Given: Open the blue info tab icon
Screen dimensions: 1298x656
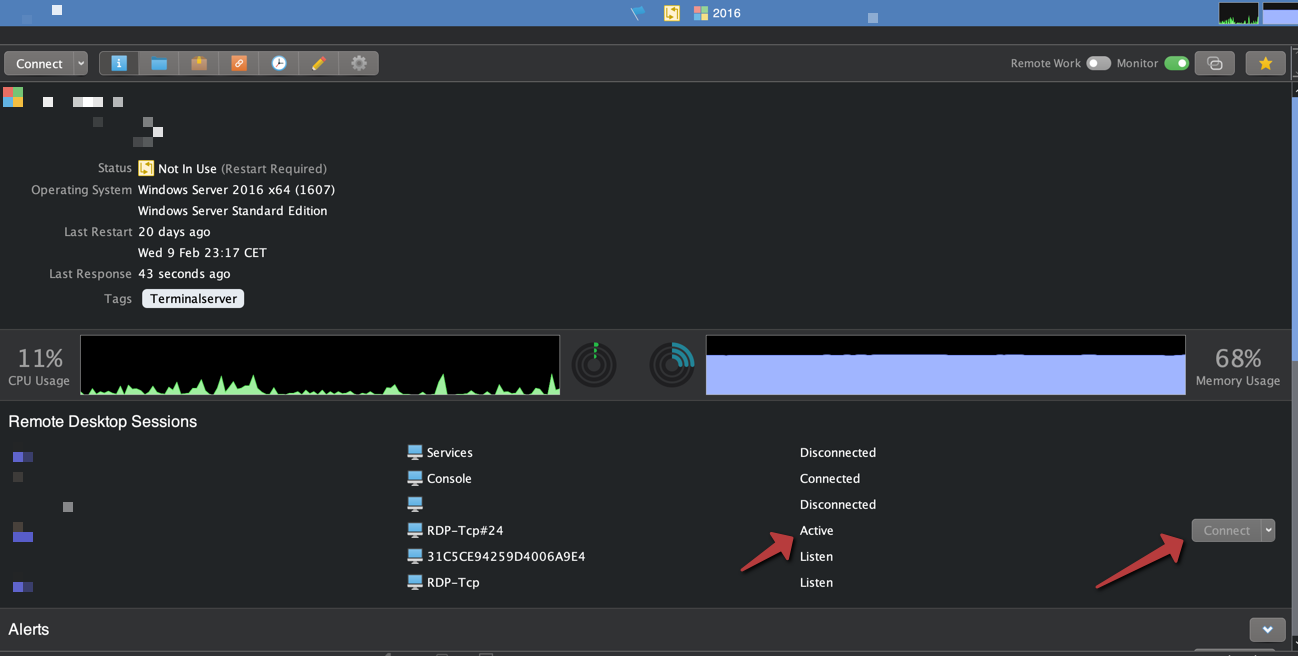Looking at the screenshot, I should tap(119, 63).
